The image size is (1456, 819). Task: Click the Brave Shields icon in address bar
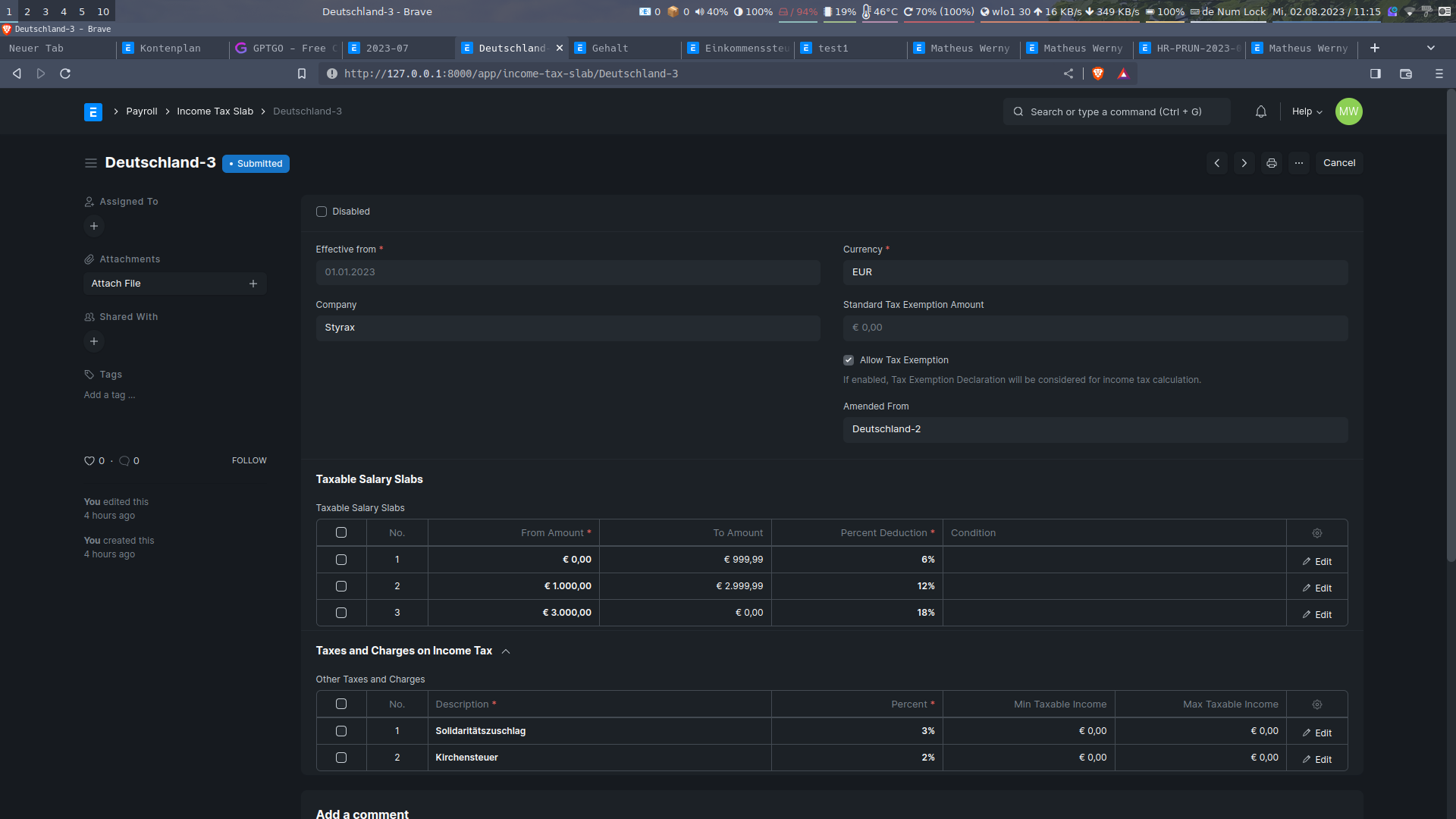(1098, 74)
